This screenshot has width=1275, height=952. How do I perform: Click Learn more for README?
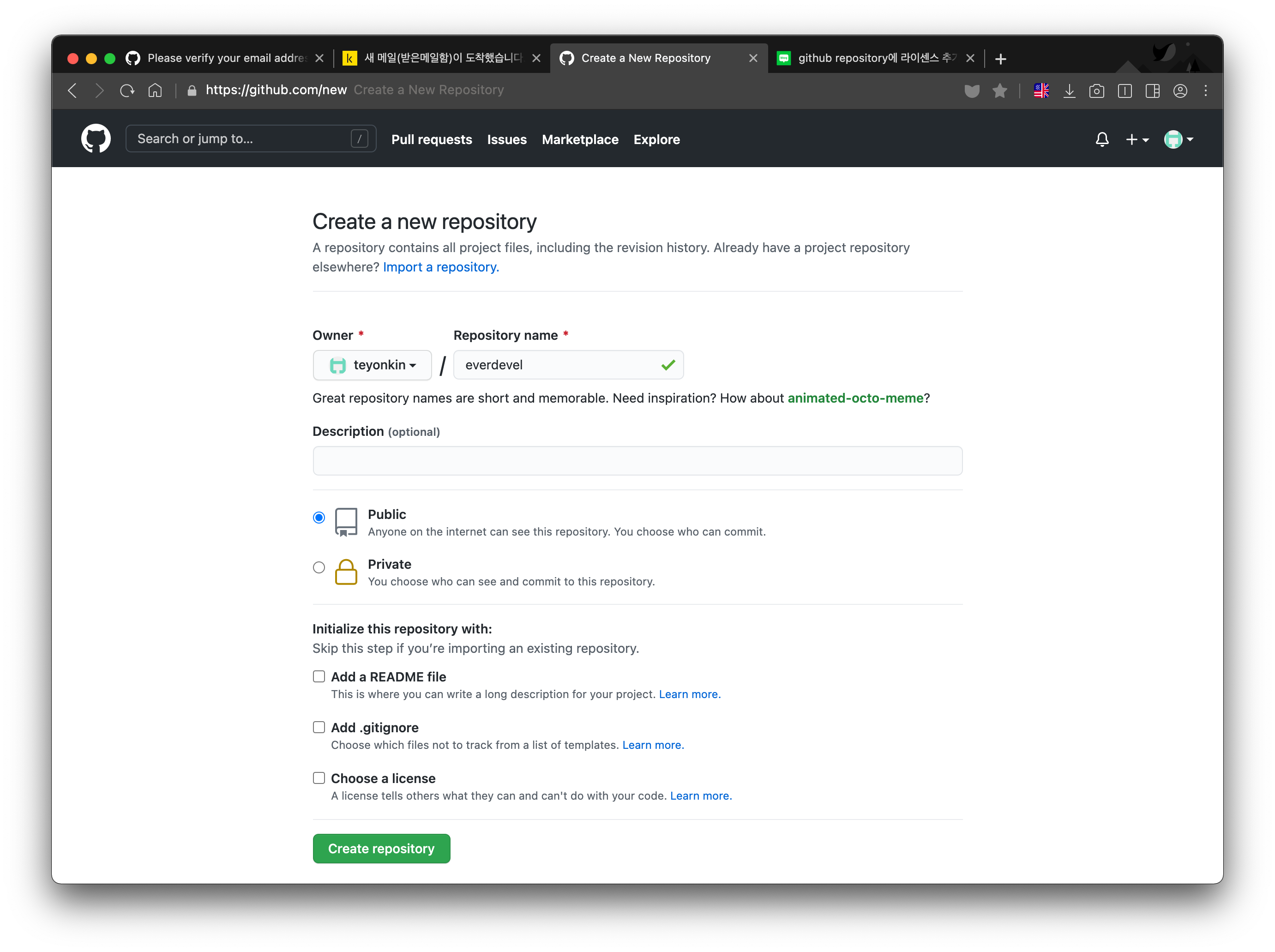(689, 694)
